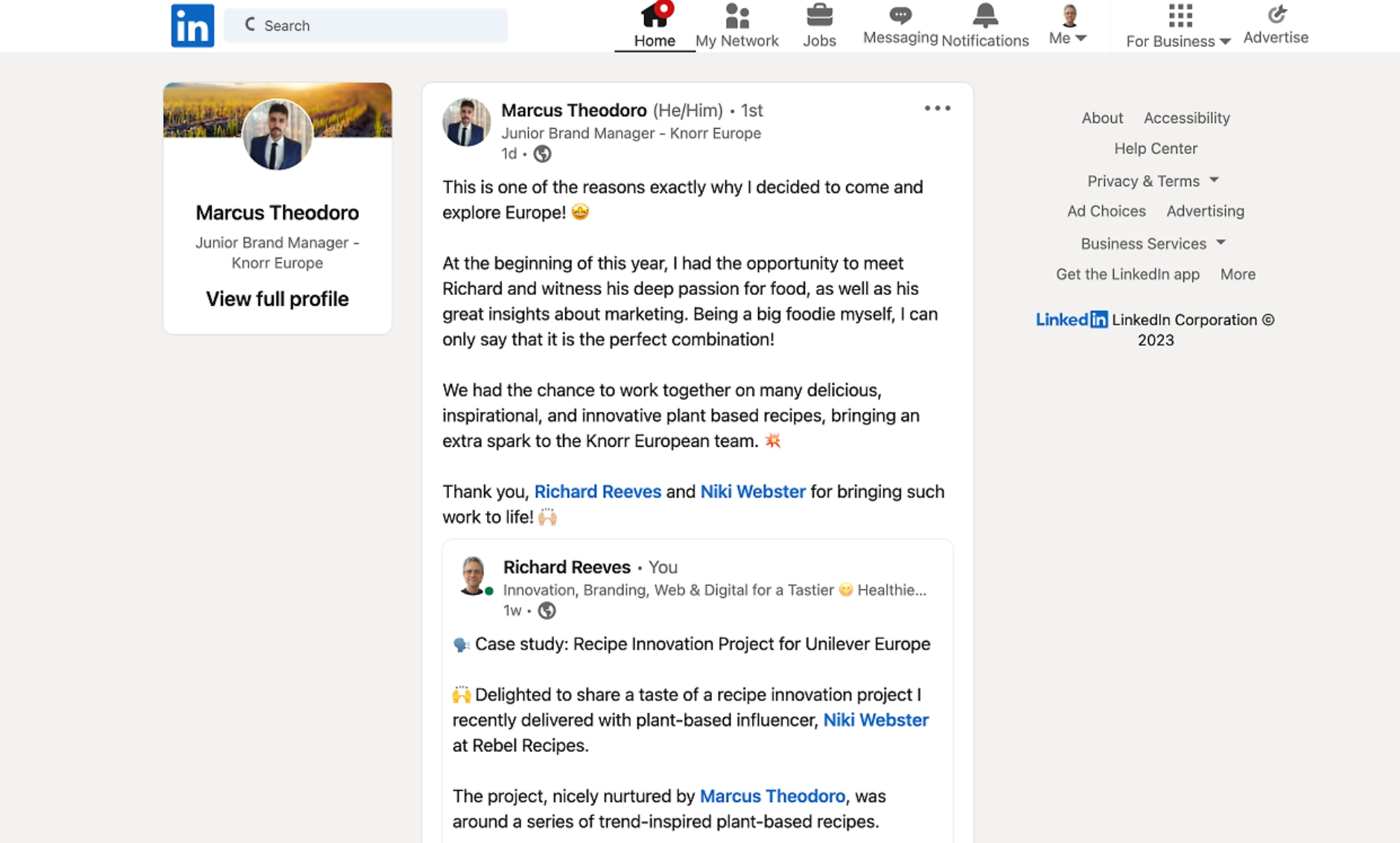Viewport: 1400px width, 843px height.
Task: Click the LinkedIn footer logo
Action: 1072,319
